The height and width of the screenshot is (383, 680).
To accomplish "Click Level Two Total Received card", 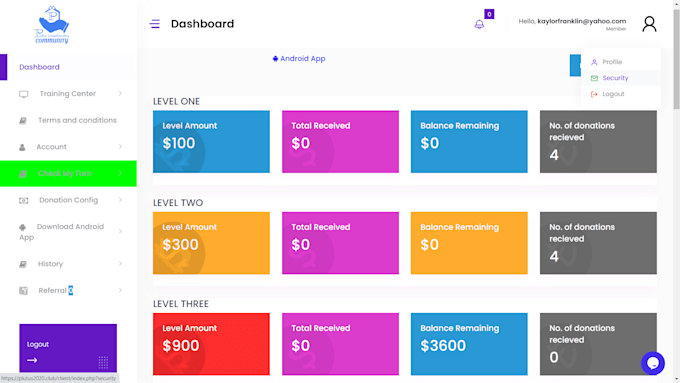I will 340,243.
